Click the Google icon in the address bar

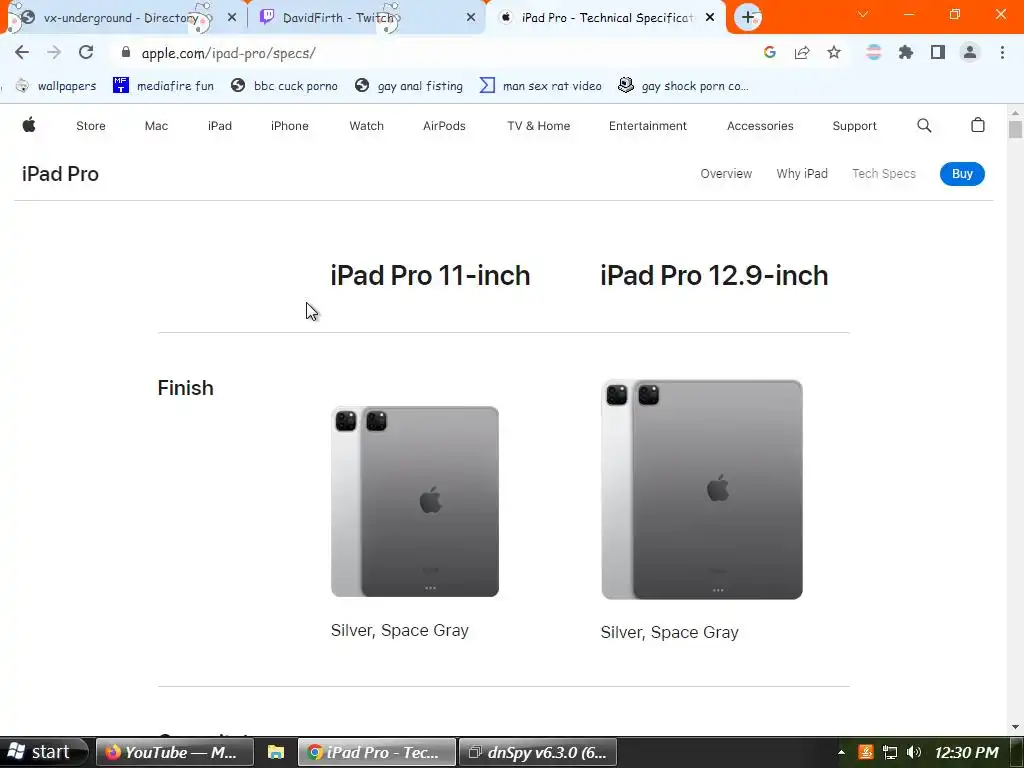(x=770, y=53)
